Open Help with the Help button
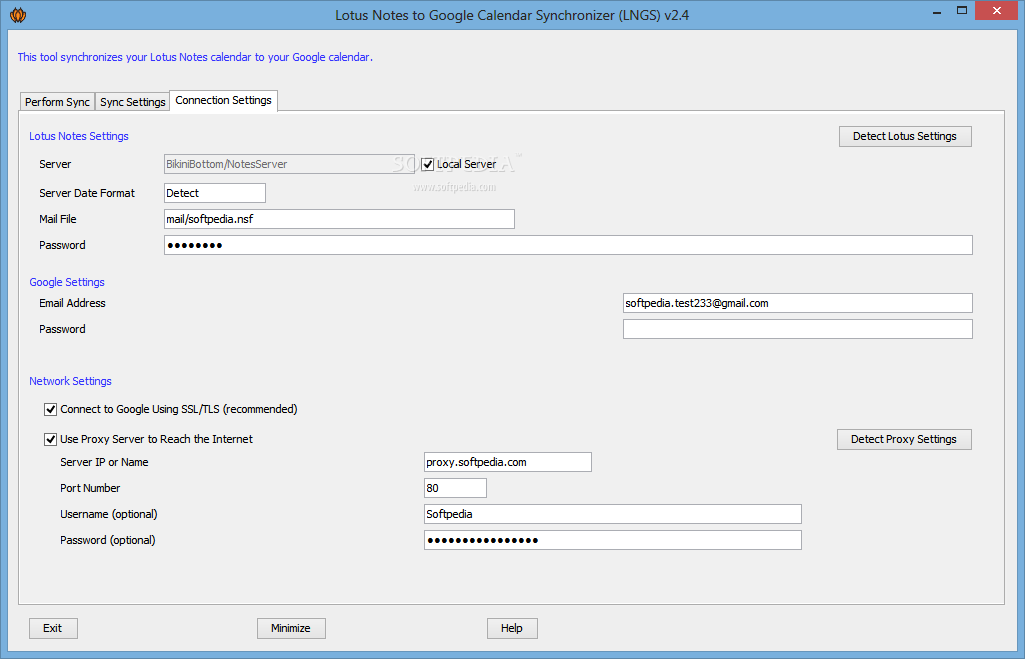The height and width of the screenshot is (659, 1025). [512, 628]
